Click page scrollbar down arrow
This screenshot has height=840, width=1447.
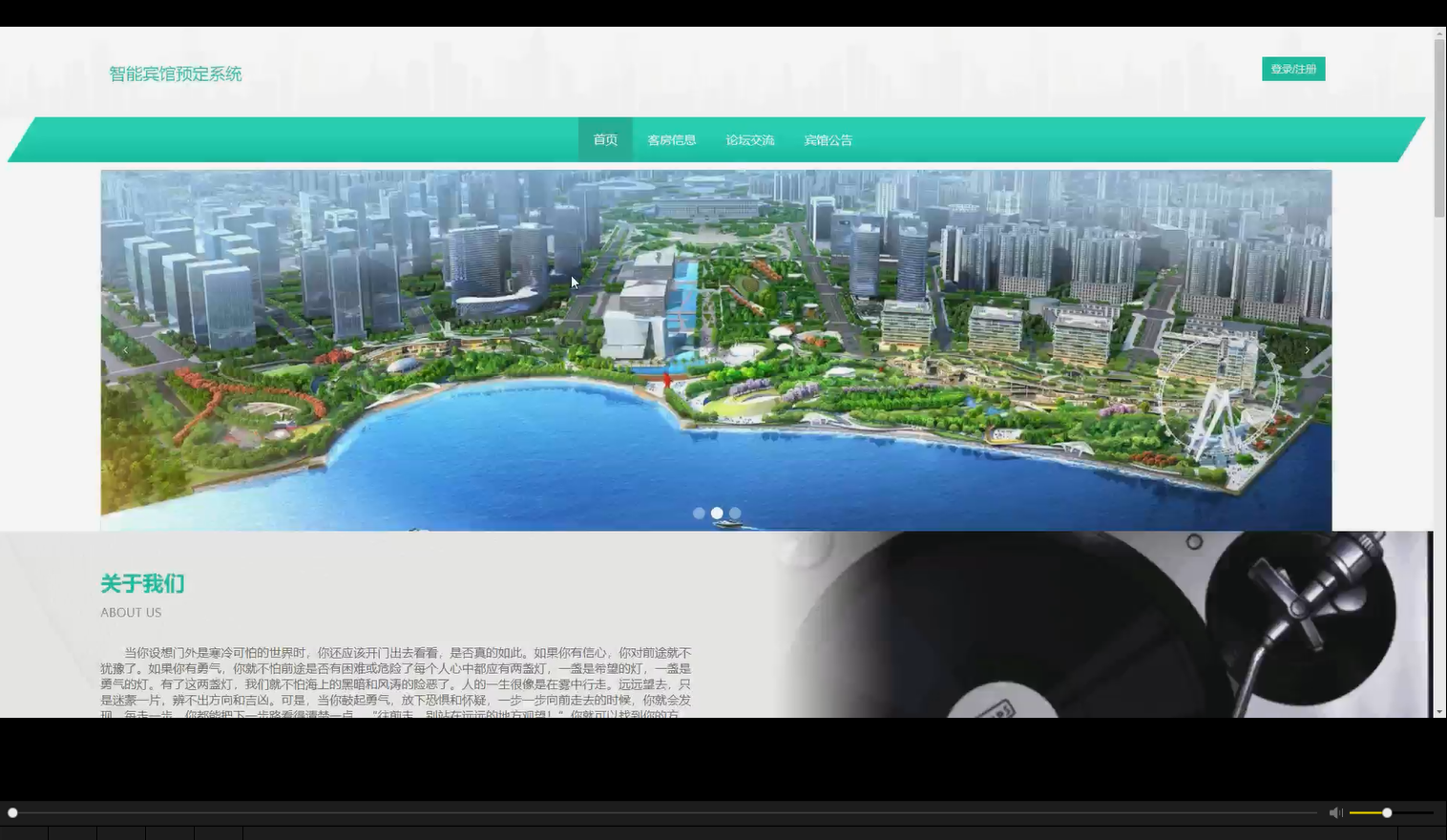(1439, 711)
